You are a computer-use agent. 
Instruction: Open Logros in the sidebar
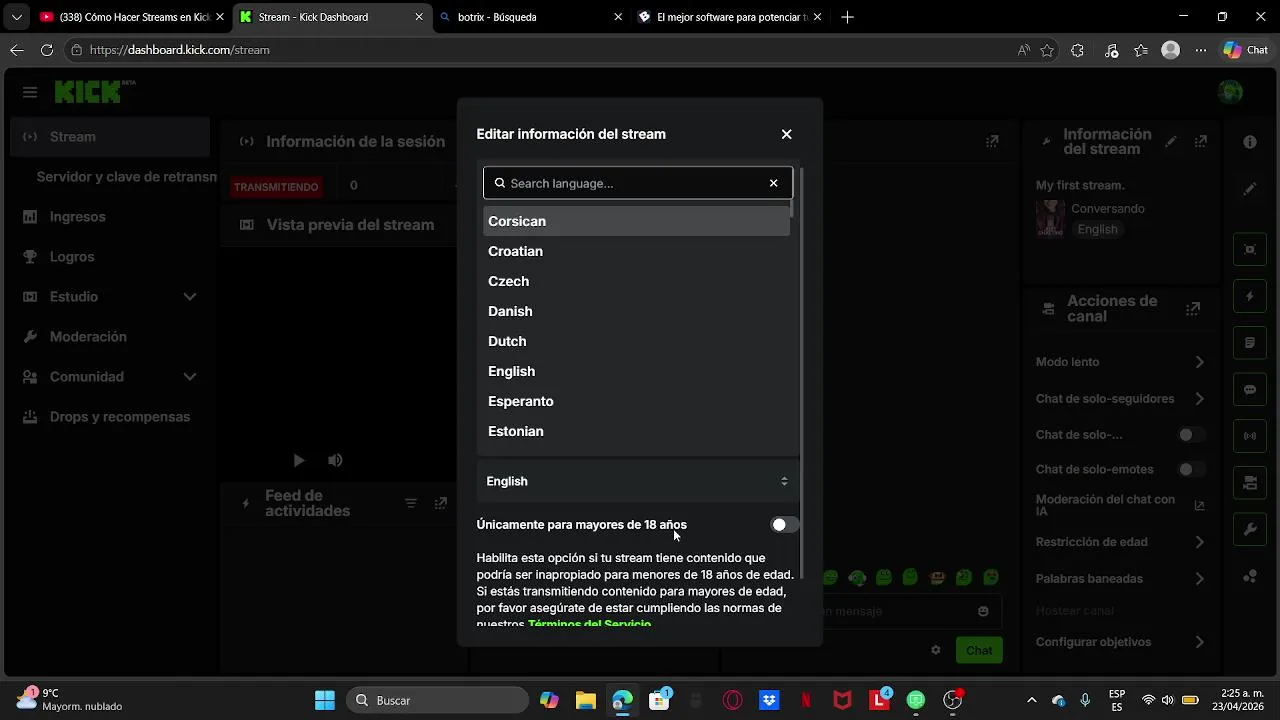coord(110,257)
